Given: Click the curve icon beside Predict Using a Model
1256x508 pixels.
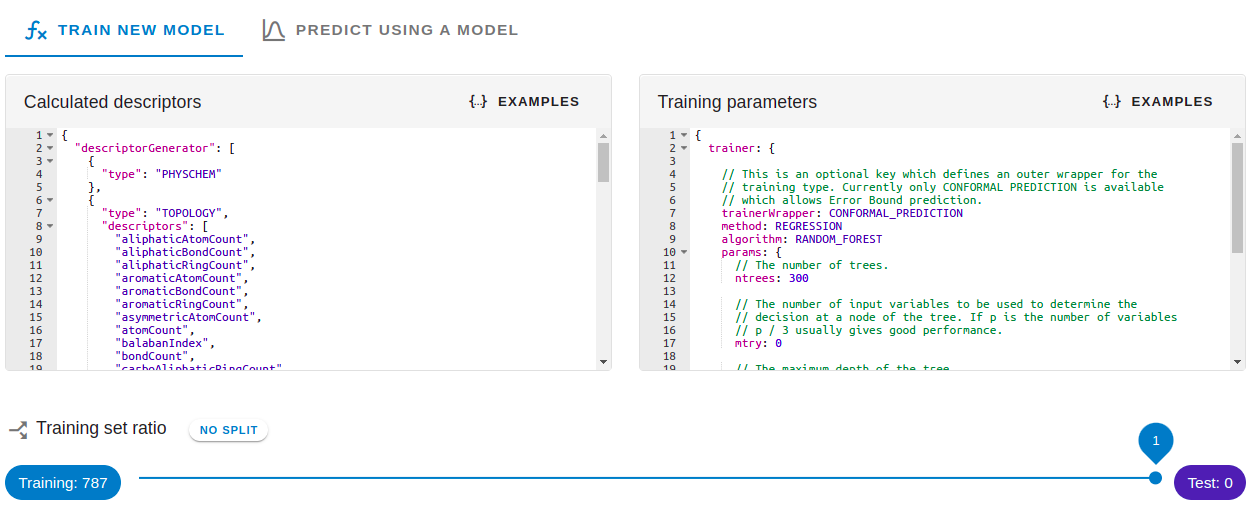Looking at the screenshot, I should click(x=274, y=31).
